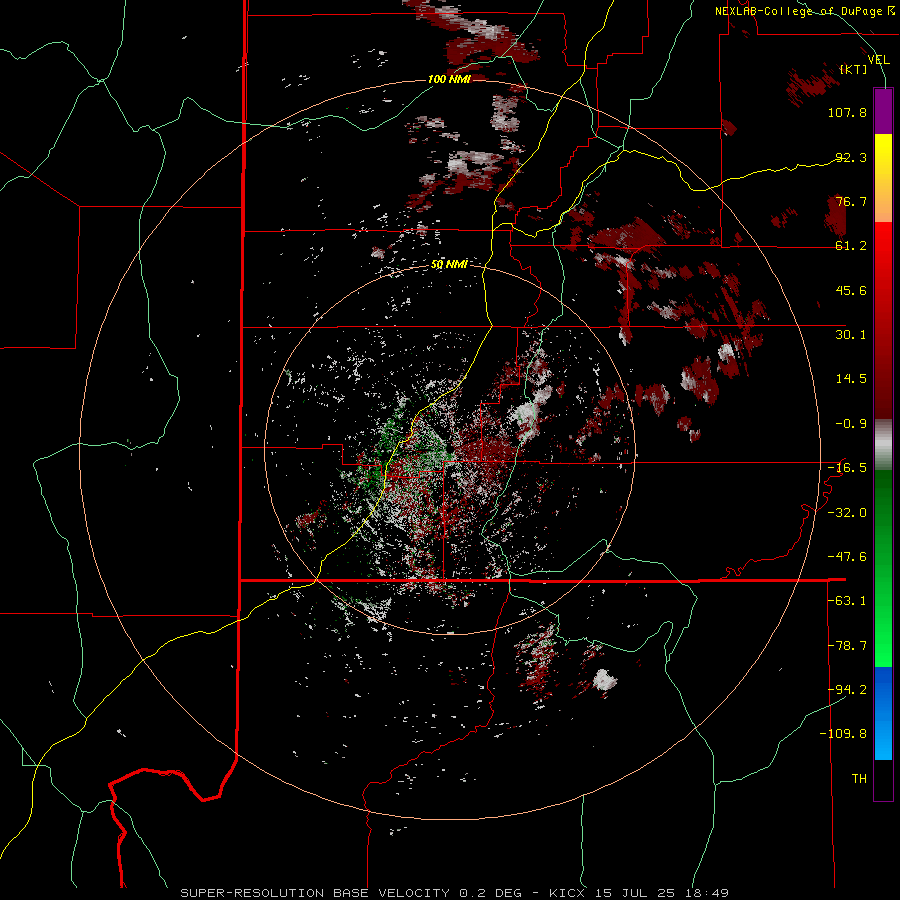Click the -32.0 legend value

(x=847, y=513)
